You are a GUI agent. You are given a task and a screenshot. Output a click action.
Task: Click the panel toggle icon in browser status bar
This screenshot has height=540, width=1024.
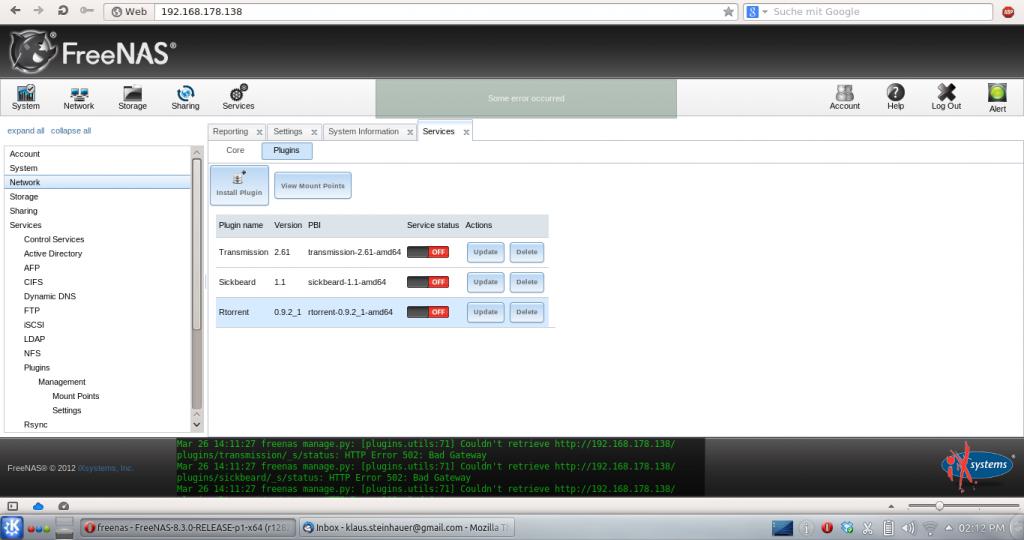tap(12, 506)
